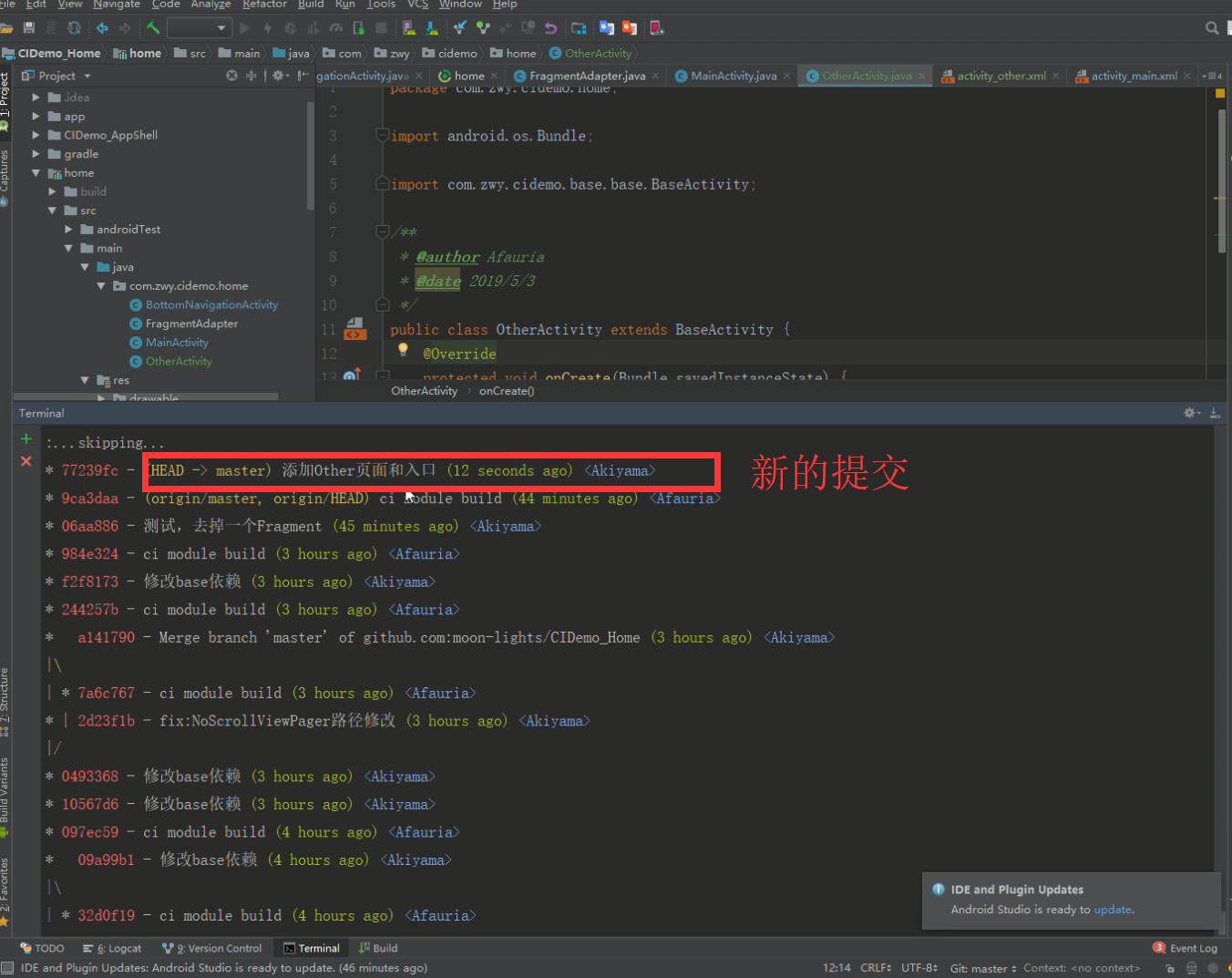Expand the CIDemo_AppShell folder

click(x=36, y=135)
